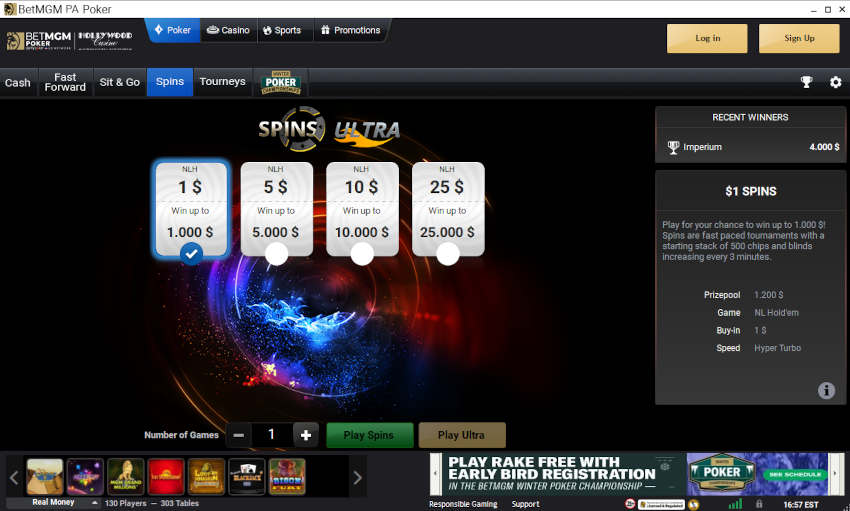The image size is (850, 511).
Task: Click the Log in button
Action: (x=707, y=38)
